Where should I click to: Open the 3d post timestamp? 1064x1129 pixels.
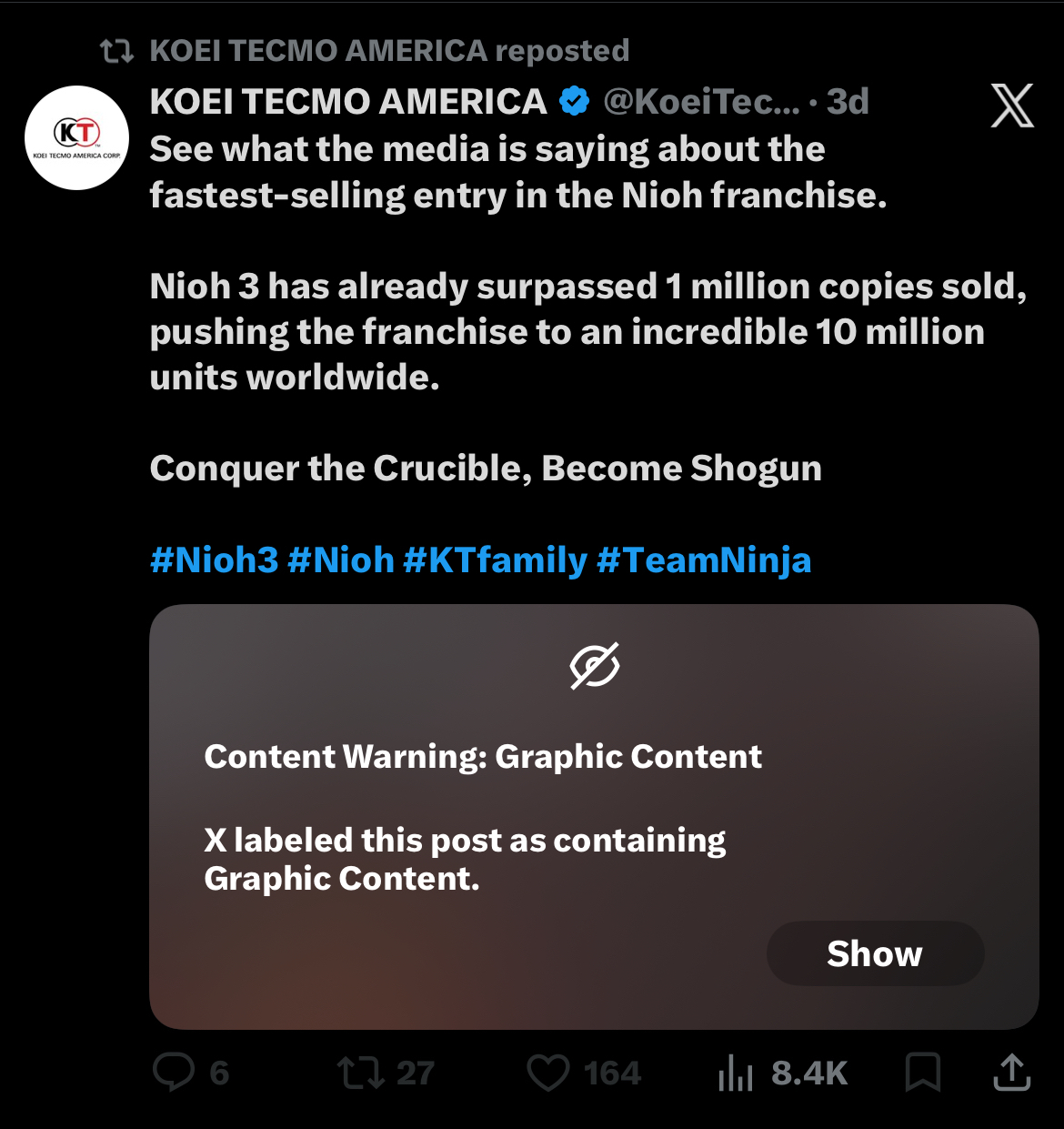pos(848,102)
